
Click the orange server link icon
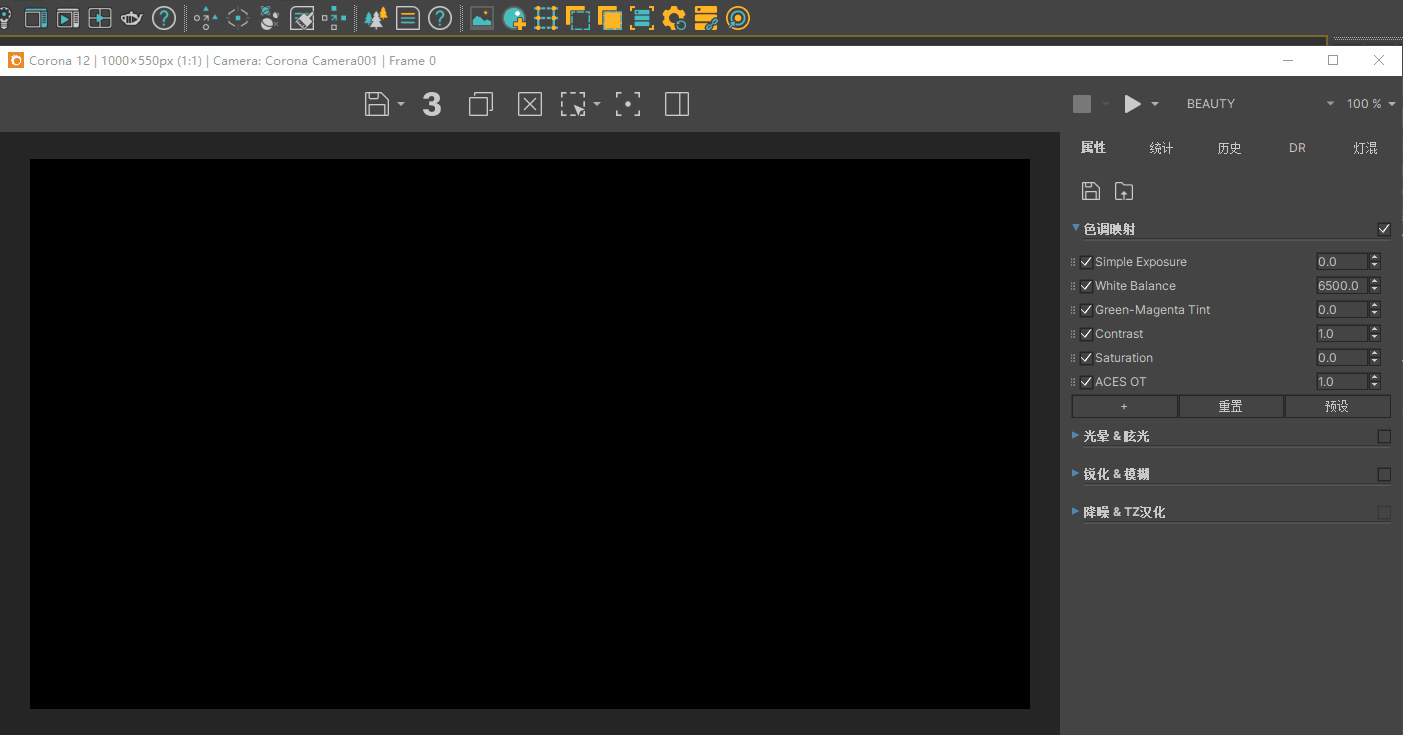[706, 18]
